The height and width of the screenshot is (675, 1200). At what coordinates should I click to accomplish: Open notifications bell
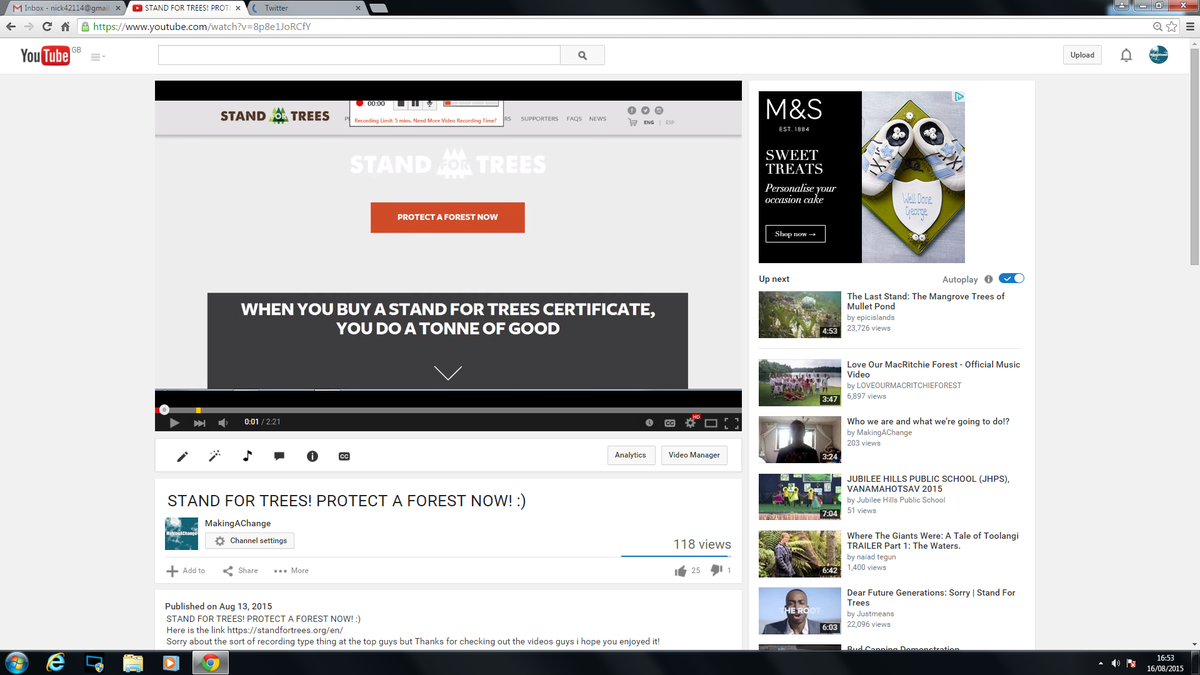click(x=1126, y=55)
